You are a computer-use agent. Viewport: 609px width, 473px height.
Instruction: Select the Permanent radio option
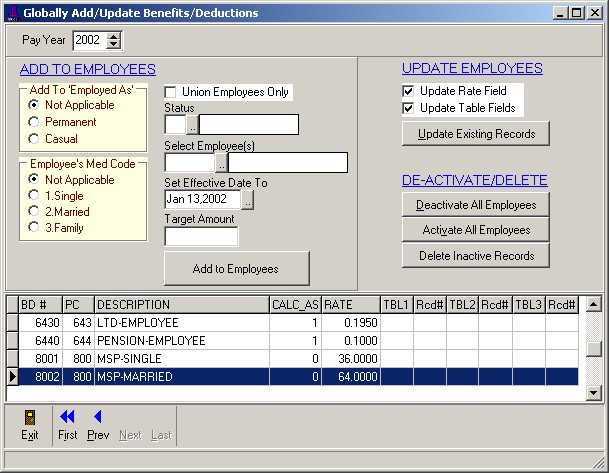(34, 122)
